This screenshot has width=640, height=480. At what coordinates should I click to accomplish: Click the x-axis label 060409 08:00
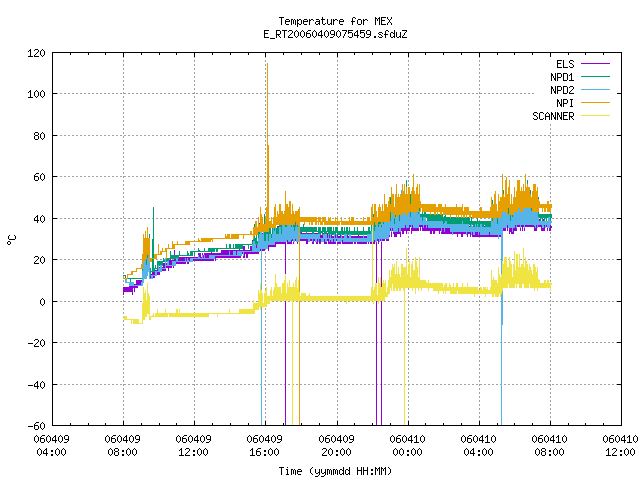coord(122,446)
